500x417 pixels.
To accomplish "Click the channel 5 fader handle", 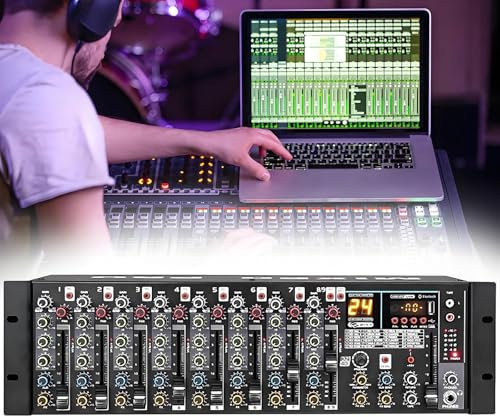I will (x=217, y=395).
